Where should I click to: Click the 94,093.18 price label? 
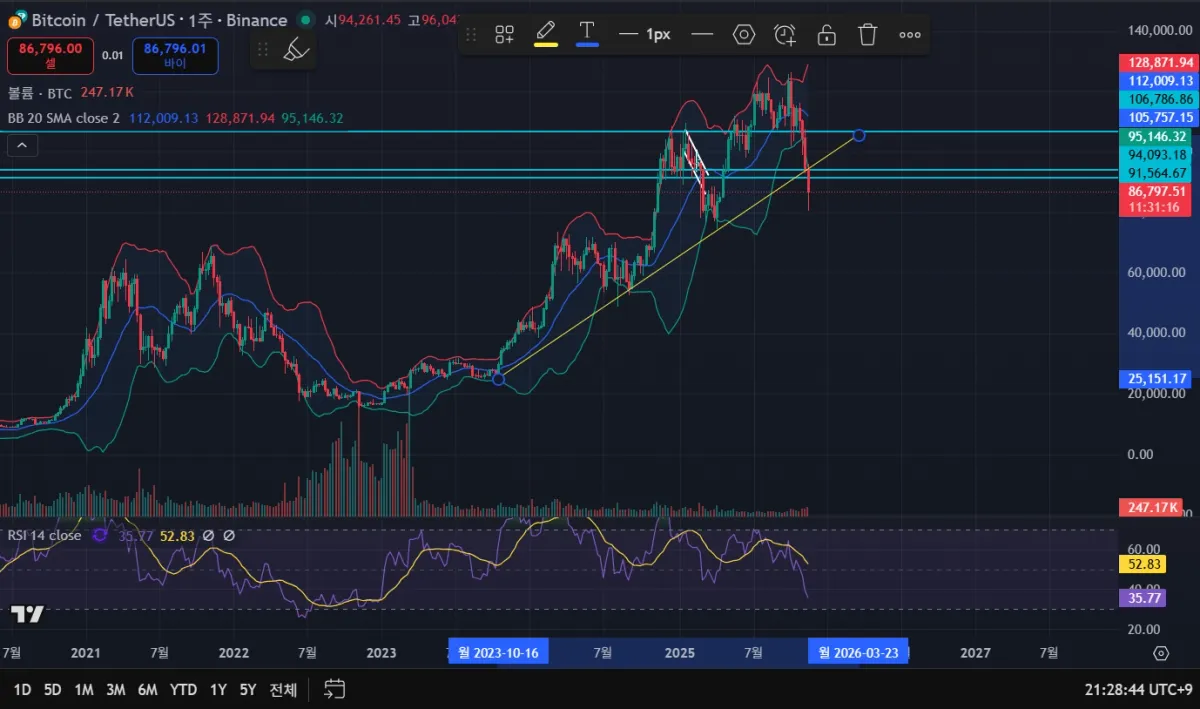coord(1157,154)
